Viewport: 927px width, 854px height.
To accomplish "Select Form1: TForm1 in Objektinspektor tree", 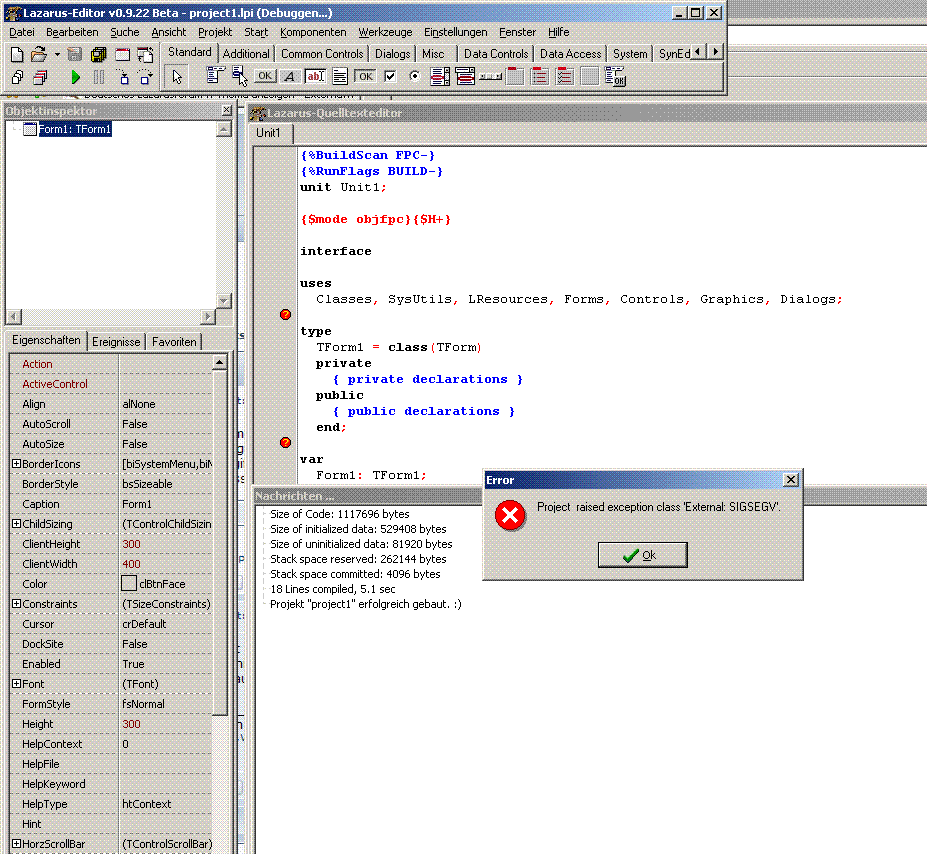I will pos(74,129).
